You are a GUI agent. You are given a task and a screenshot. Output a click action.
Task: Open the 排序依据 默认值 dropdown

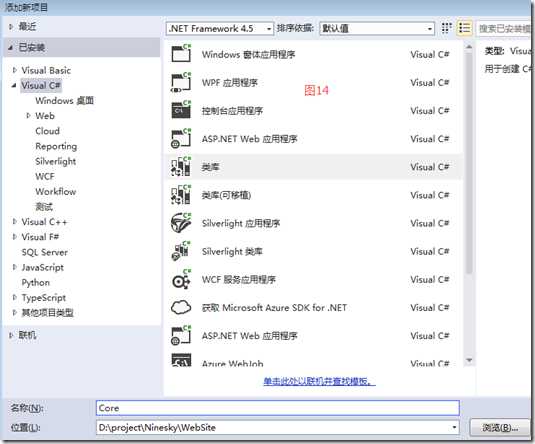pos(377,29)
